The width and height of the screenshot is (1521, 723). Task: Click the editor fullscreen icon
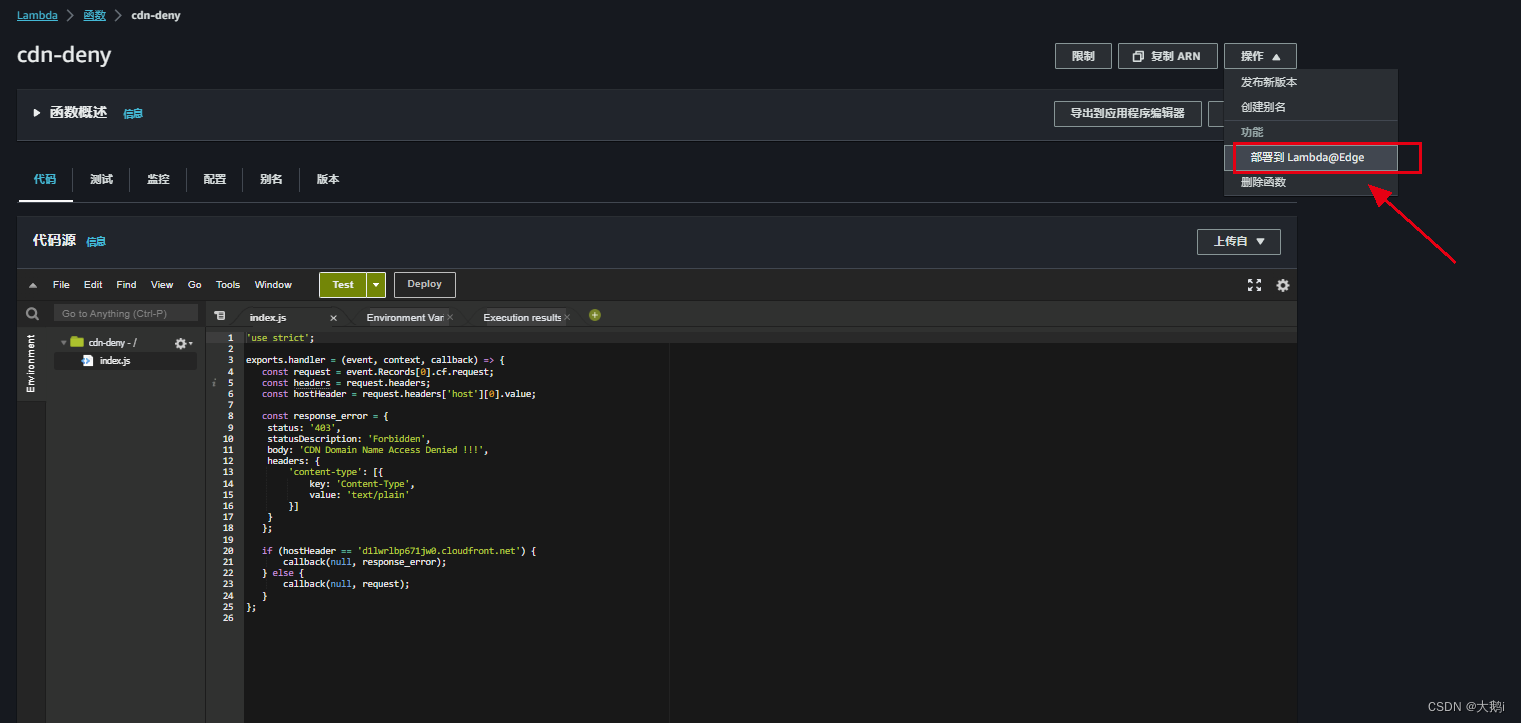(x=1254, y=285)
